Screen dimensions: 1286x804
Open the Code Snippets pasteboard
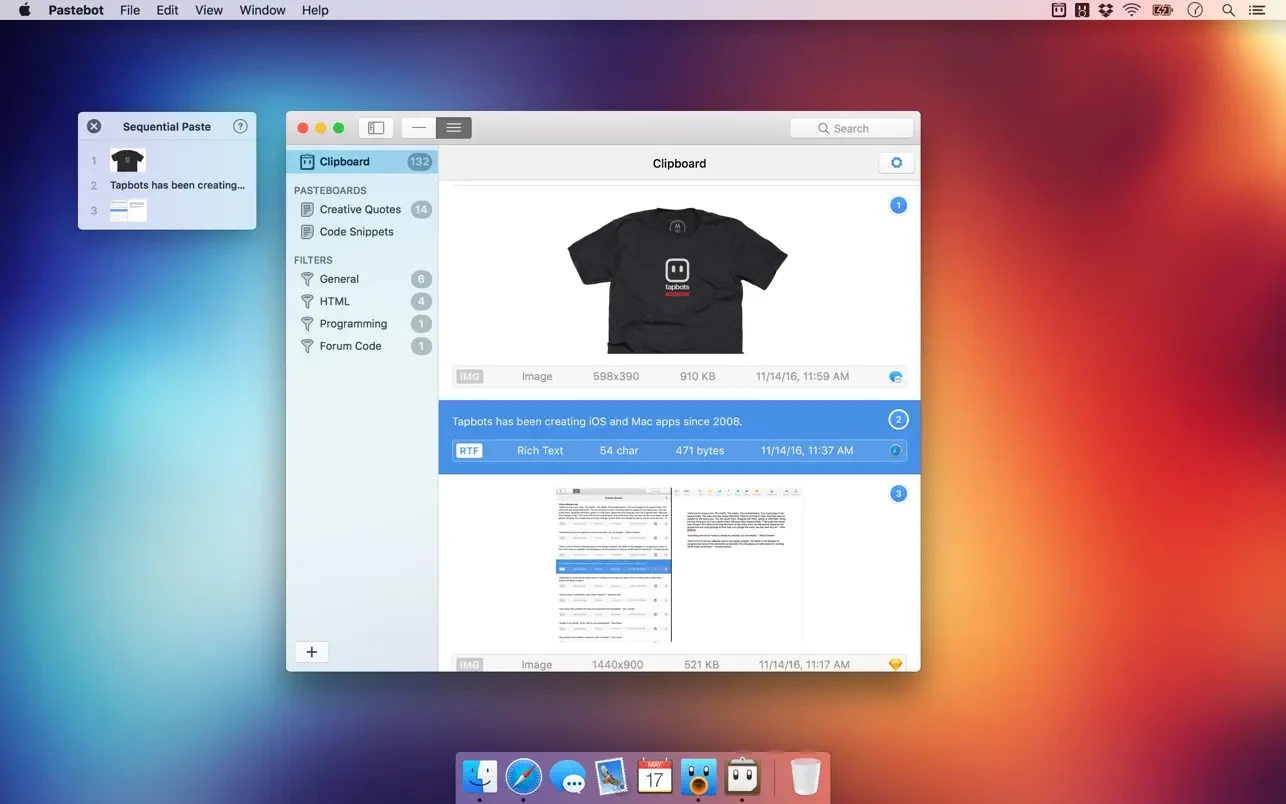[356, 232]
